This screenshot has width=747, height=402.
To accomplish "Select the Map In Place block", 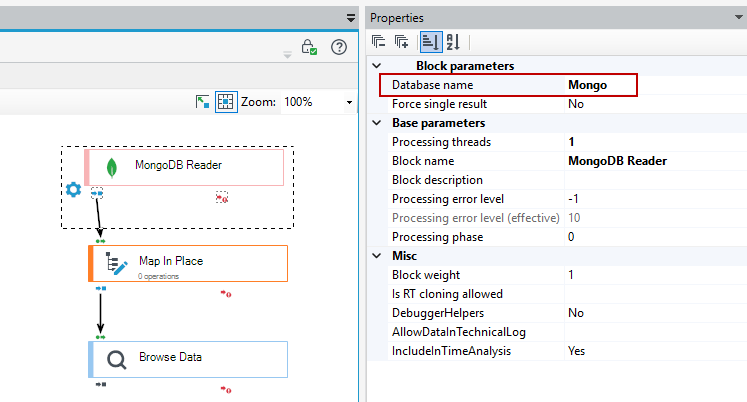I will tap(188, 263).
